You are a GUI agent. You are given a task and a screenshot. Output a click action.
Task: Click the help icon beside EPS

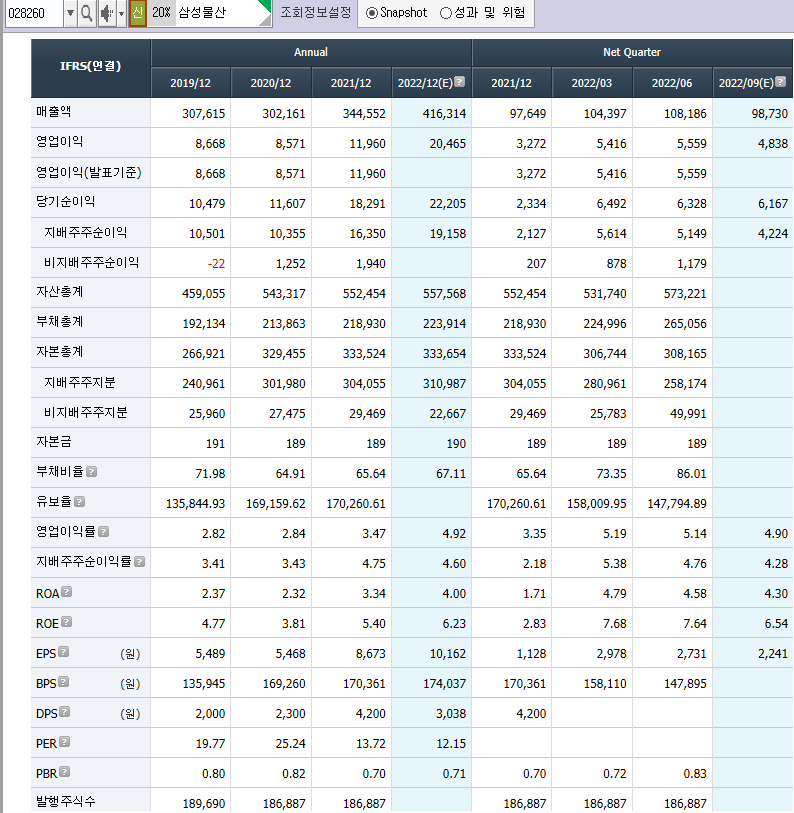[x=63, y=652]
